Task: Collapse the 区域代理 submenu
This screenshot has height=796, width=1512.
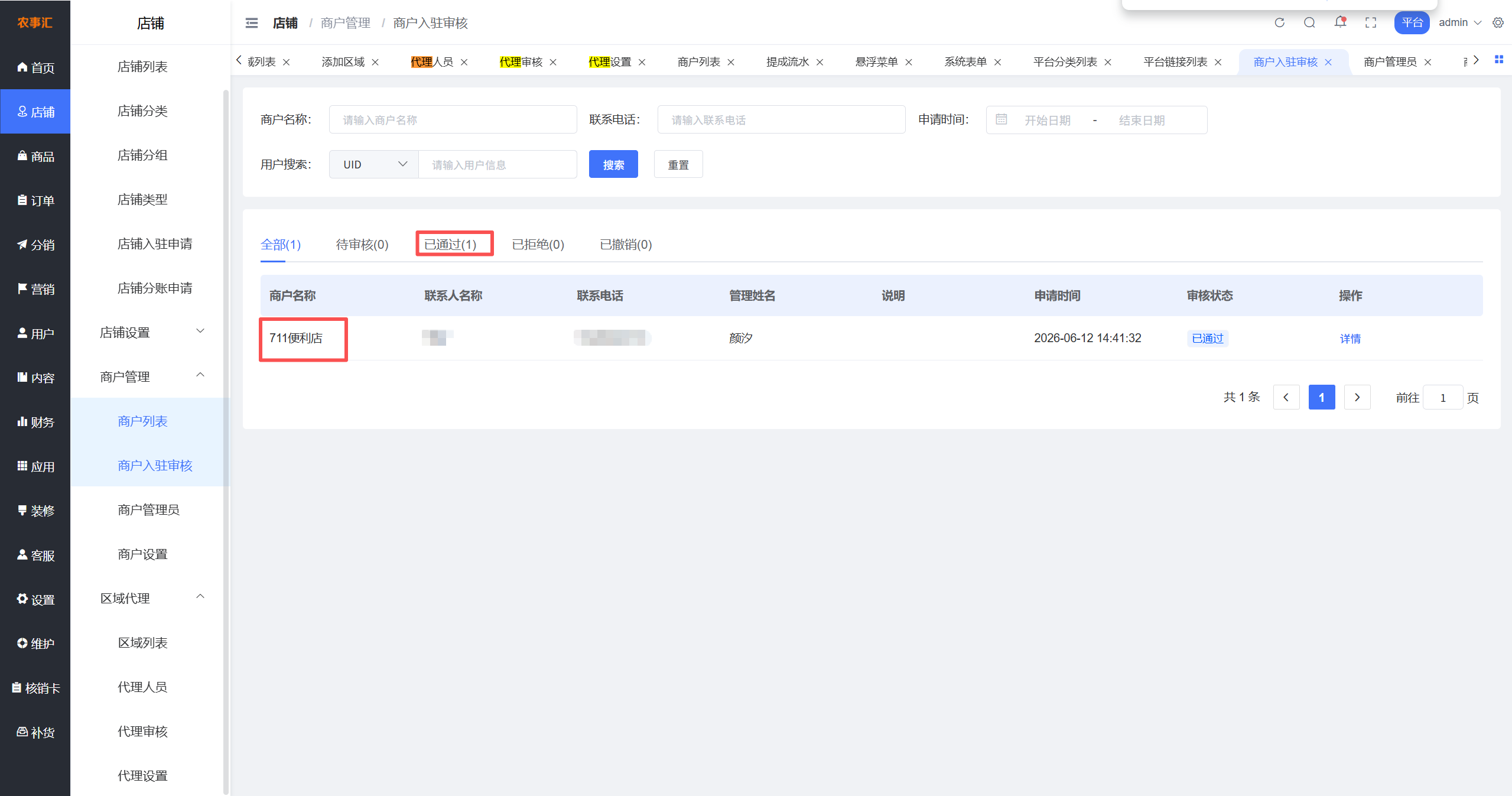Action: pos(150,598)
